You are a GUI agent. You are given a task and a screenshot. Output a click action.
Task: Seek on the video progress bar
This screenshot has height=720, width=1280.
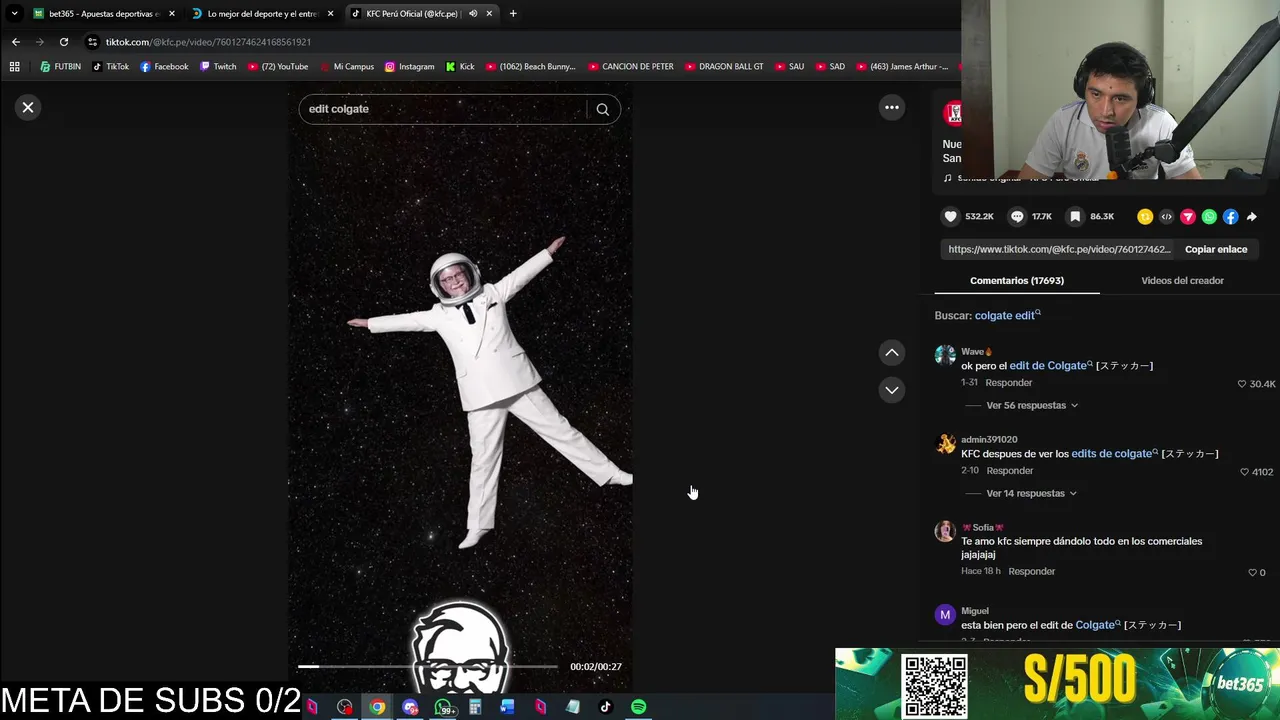(428, 666)
